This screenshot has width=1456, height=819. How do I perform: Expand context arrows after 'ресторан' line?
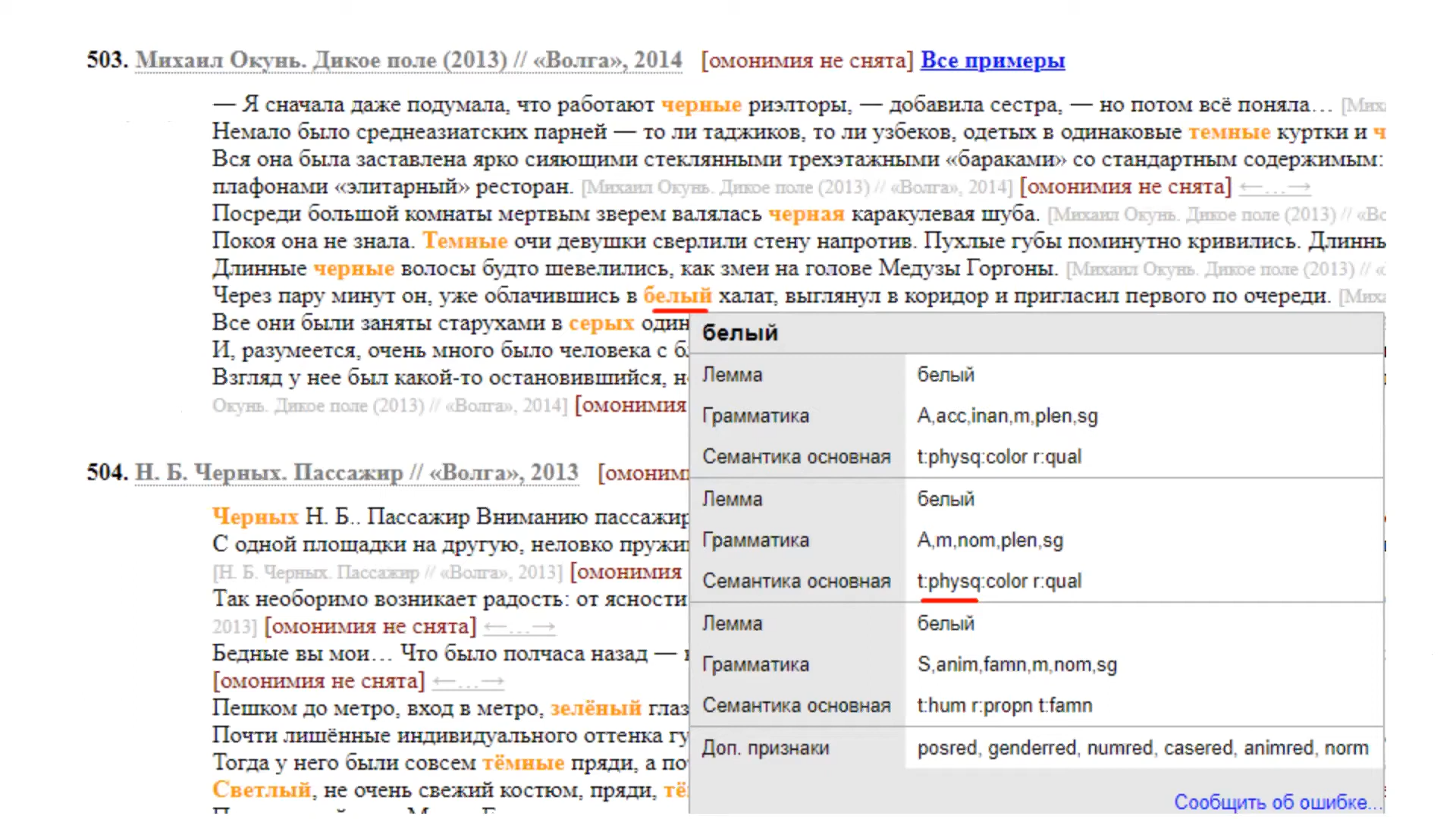point(1275,187)
